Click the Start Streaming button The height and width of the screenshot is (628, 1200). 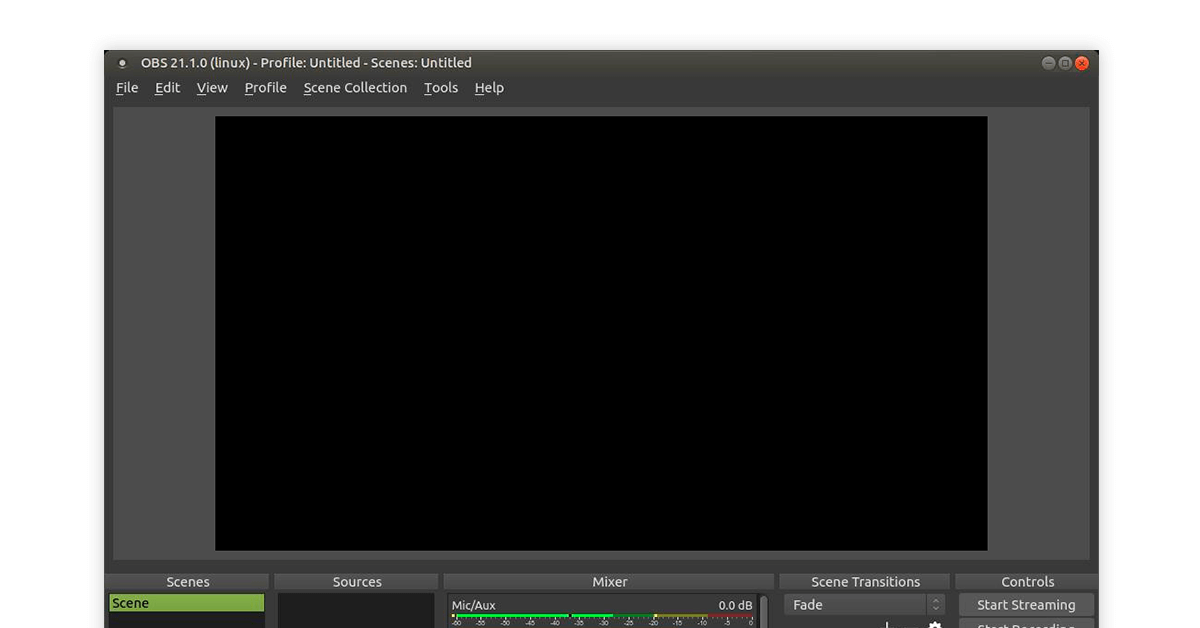1026,605
